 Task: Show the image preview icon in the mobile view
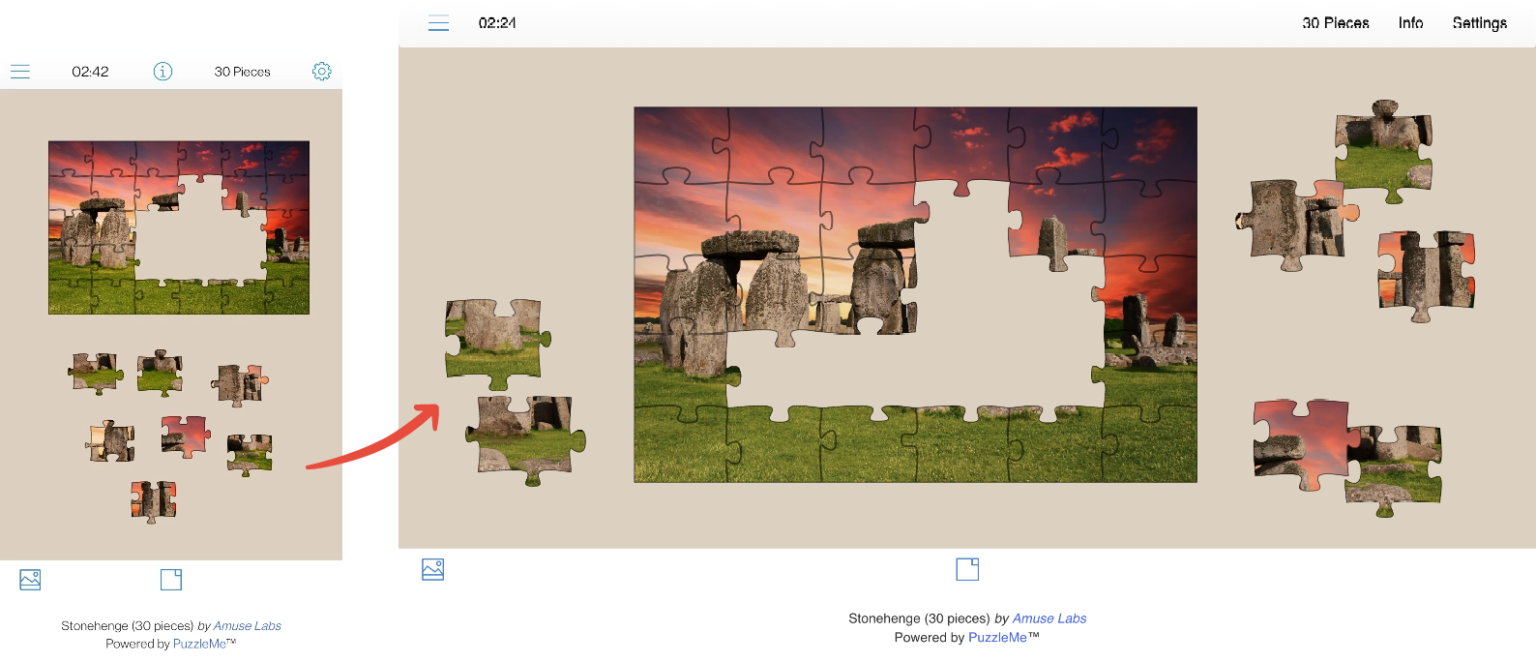click(30, 579)
